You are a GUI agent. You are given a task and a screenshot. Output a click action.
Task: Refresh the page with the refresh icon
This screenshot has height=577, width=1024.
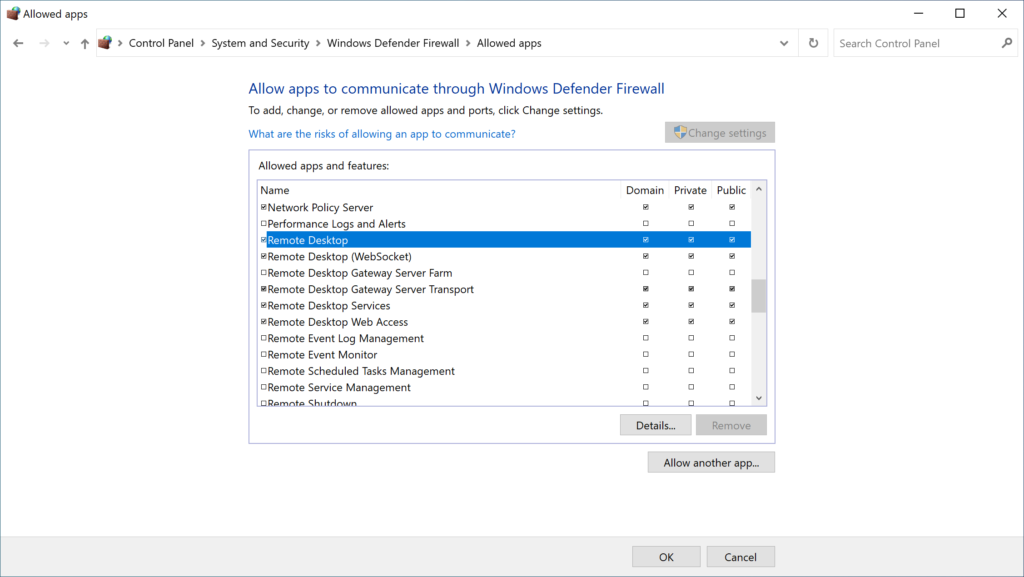point(812,42)
